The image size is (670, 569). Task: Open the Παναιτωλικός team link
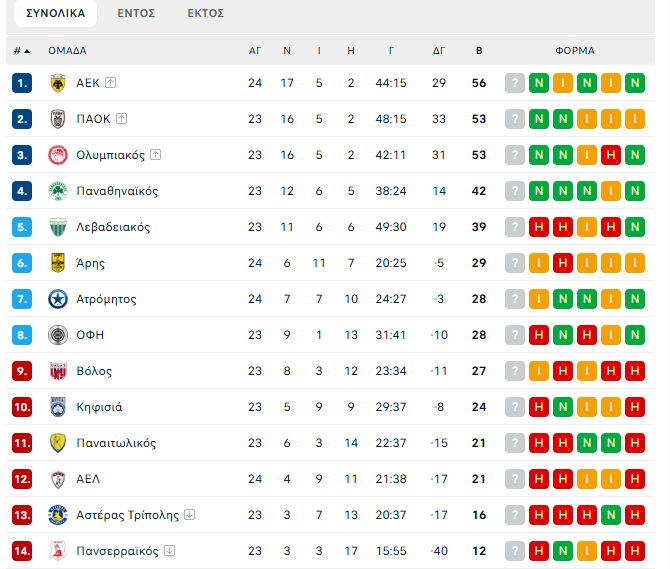116,443
